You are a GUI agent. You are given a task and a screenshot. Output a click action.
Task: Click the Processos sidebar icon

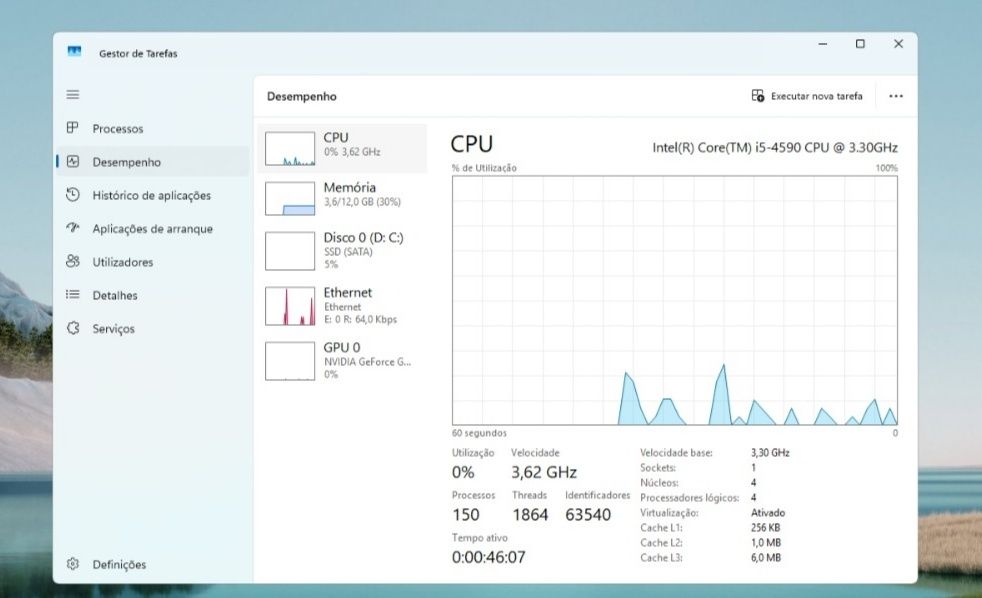(73, 128)
